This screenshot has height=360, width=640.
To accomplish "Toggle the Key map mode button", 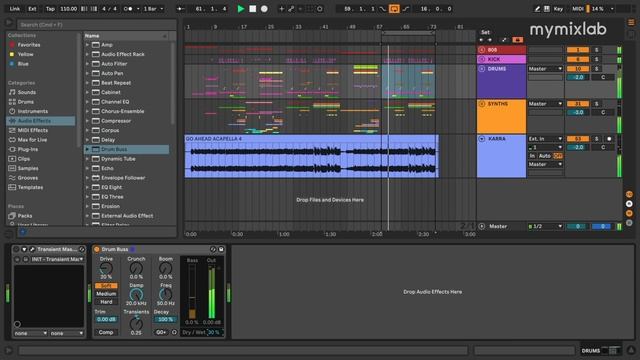I will pyautogui.click(x=558, y=9).
